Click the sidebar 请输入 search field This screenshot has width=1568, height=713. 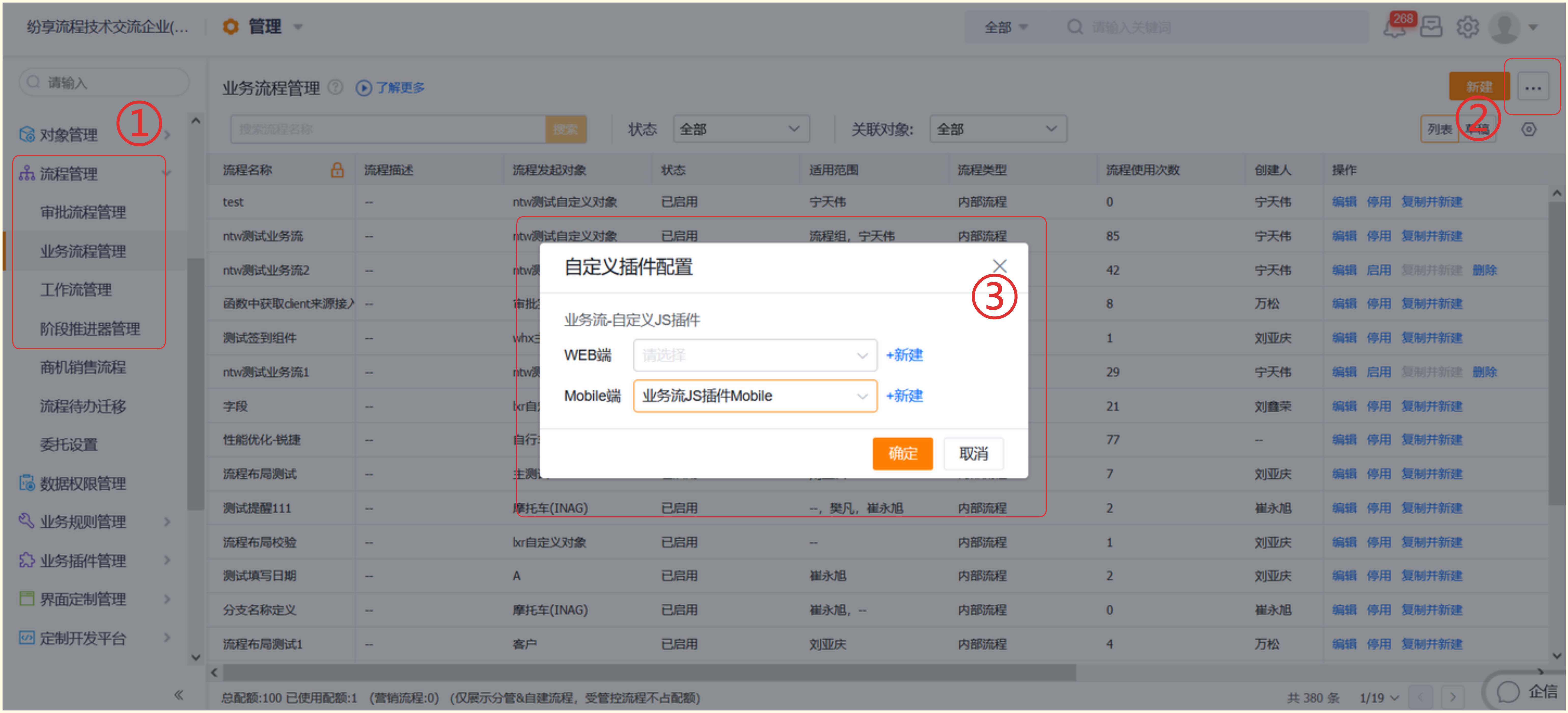[x=104, y=82]
